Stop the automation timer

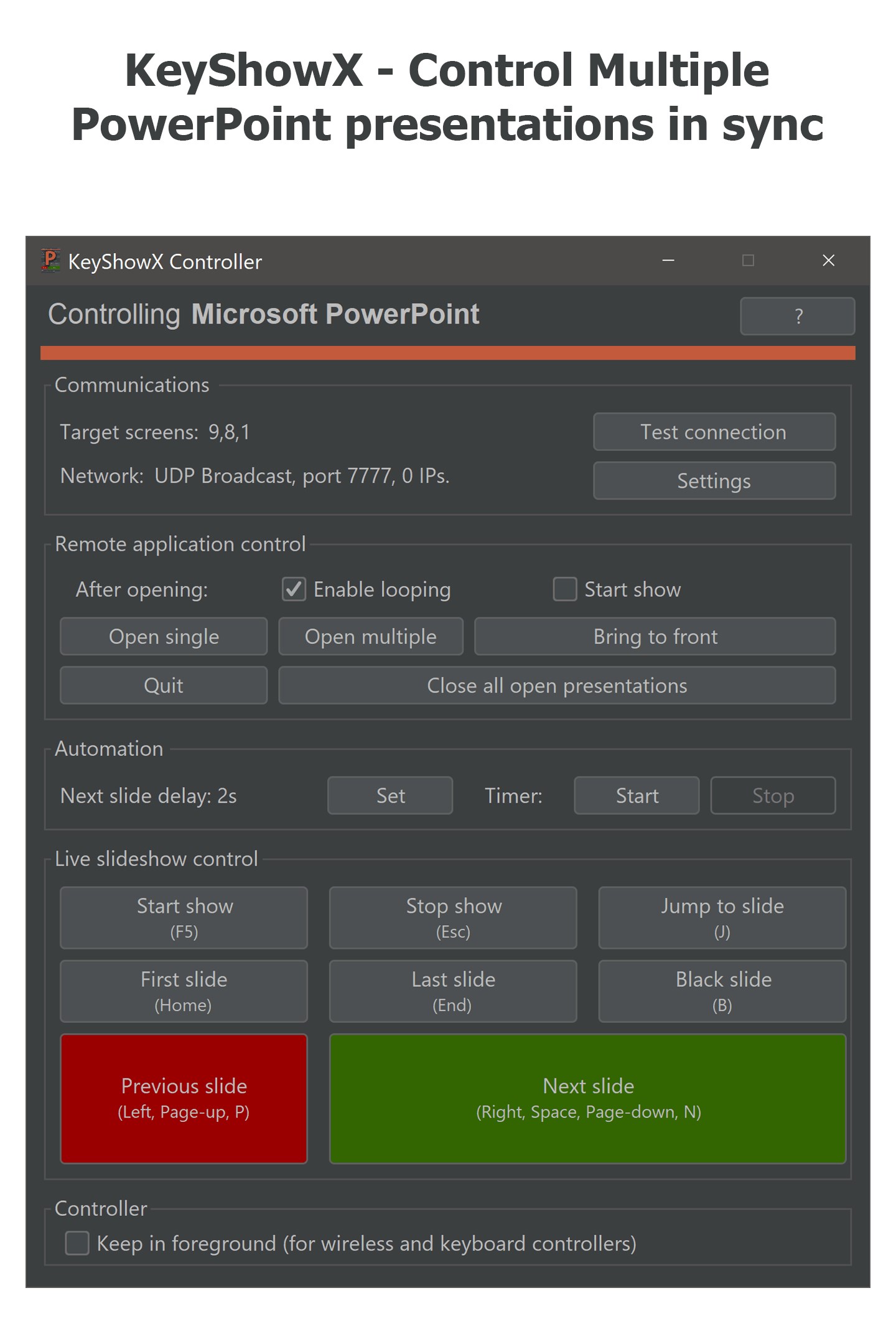[773, 795]
